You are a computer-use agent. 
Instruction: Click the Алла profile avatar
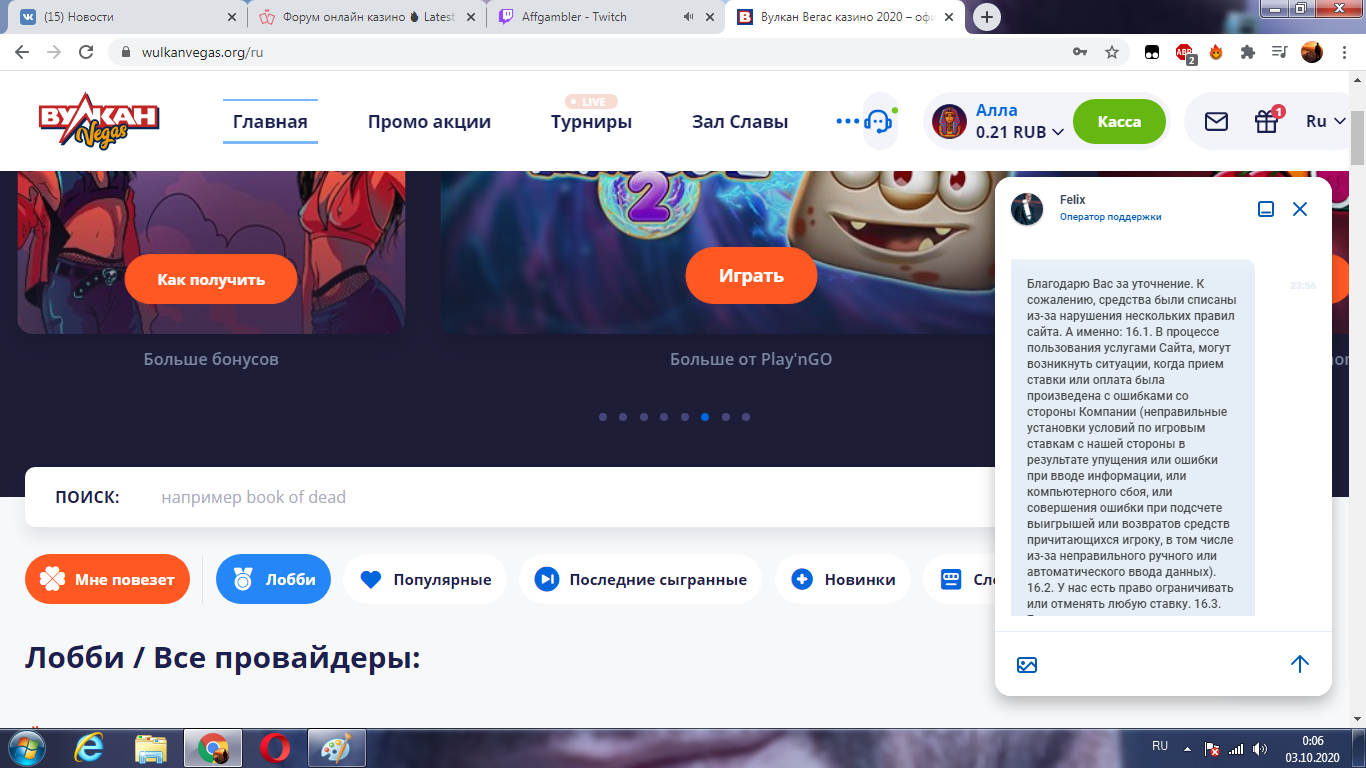pos(949,121)
